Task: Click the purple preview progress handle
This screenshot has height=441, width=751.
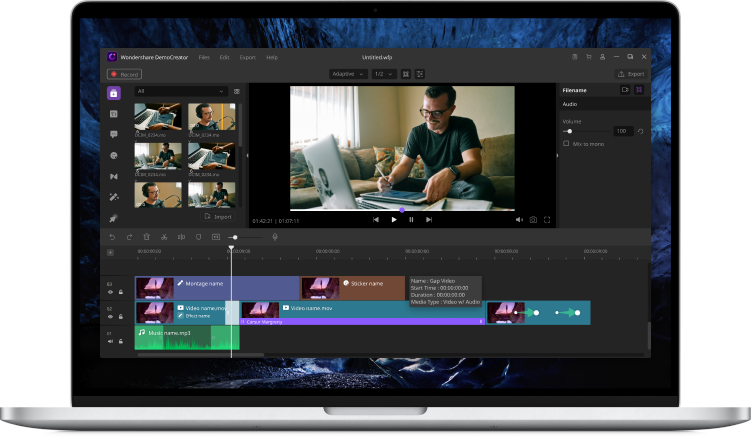Action: pyautogui.click(x=402, y=210)
